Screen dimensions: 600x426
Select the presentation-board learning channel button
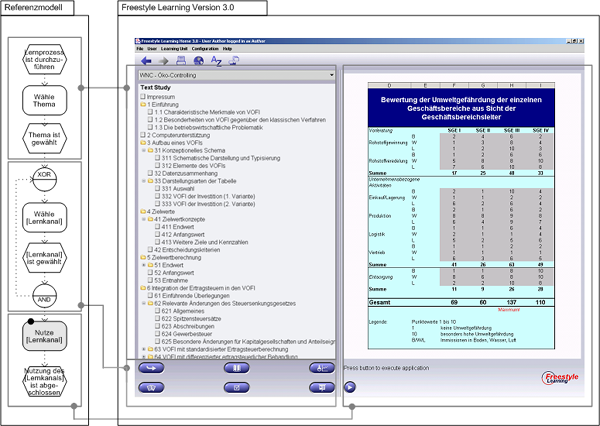coord(322,387)
